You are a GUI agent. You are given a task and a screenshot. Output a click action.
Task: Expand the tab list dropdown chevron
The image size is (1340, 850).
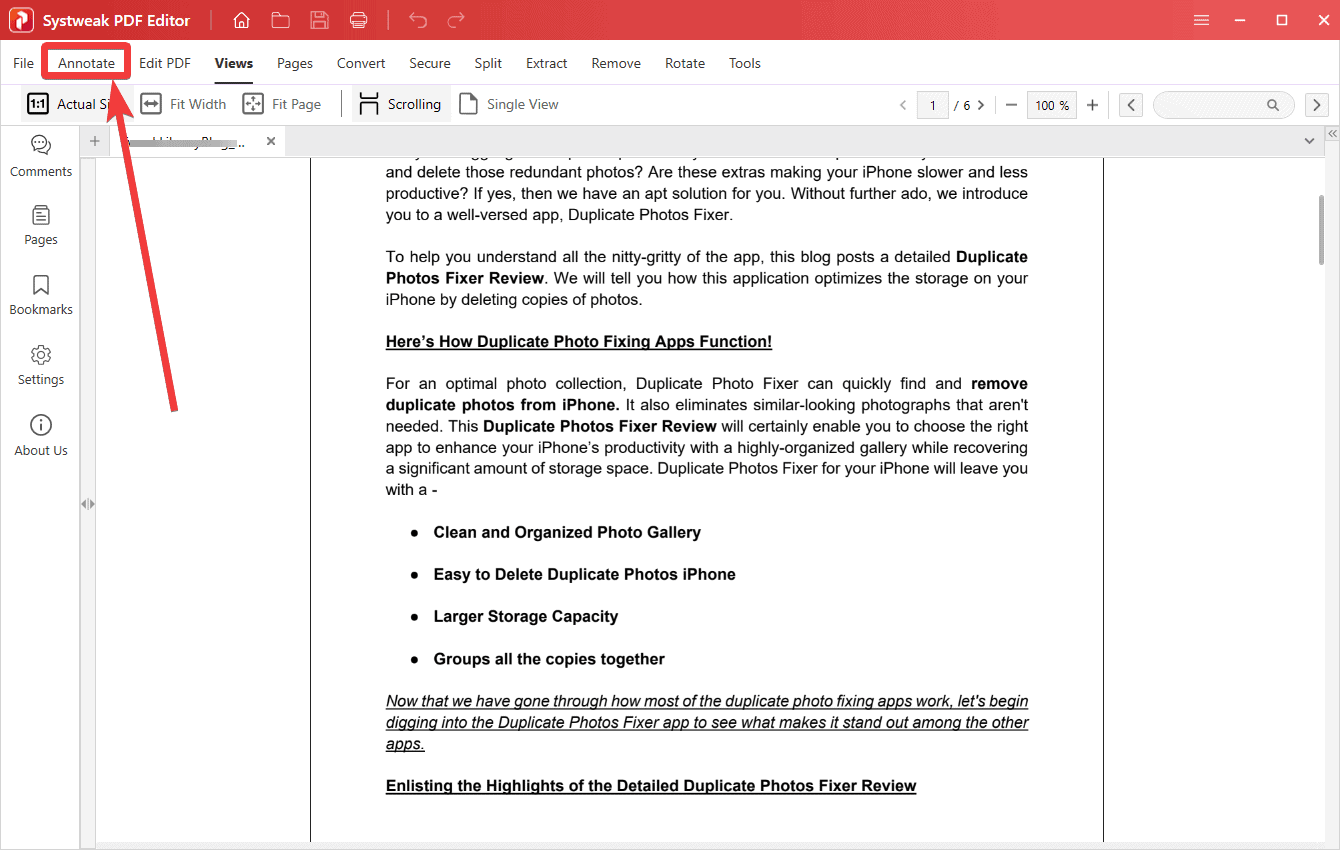point(1310,141)
